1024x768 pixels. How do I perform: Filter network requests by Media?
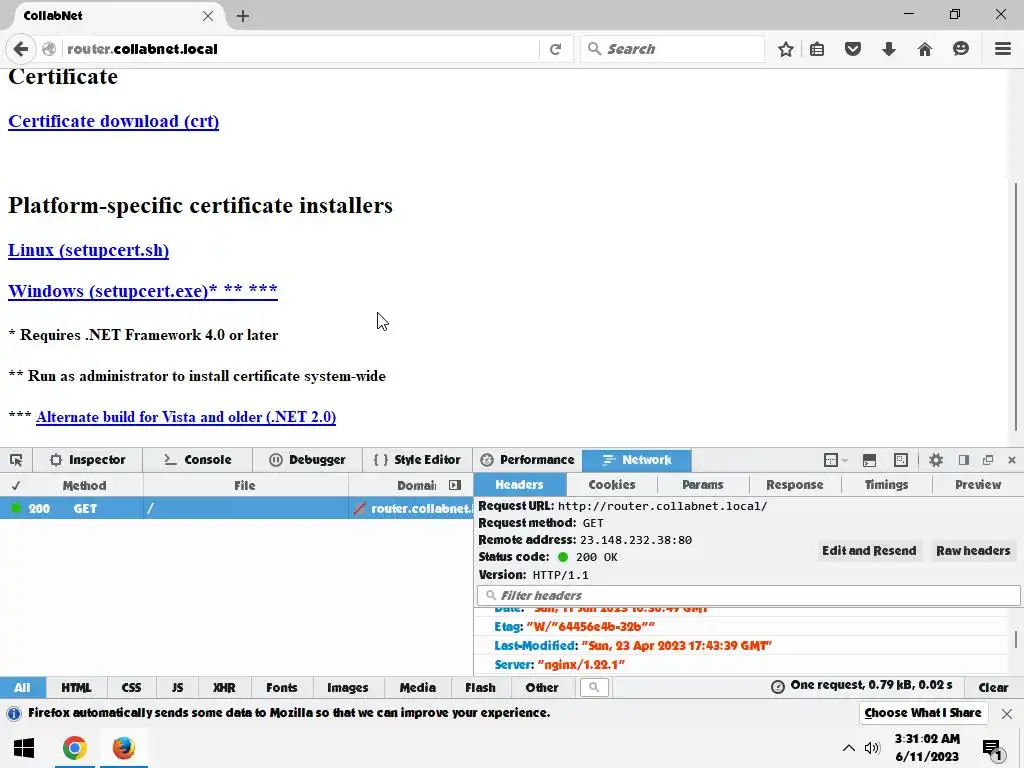(417, 687)
